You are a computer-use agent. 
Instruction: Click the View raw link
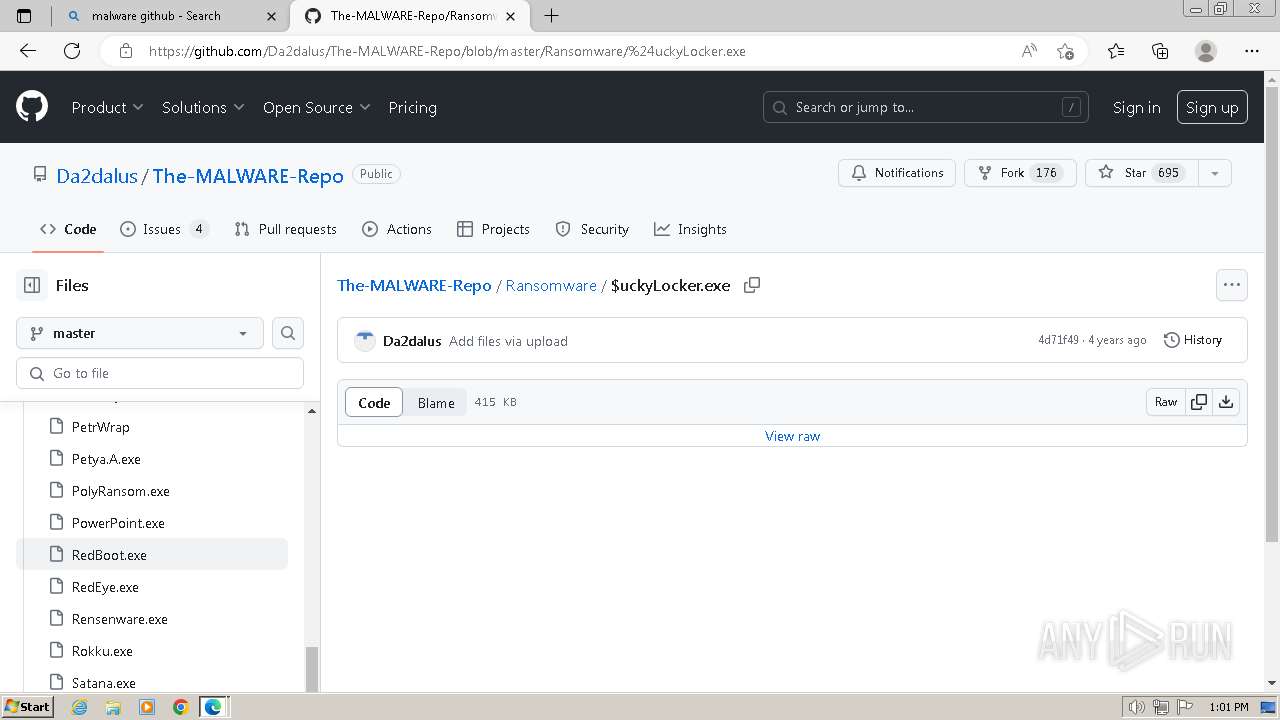click(x=792, y=436)
